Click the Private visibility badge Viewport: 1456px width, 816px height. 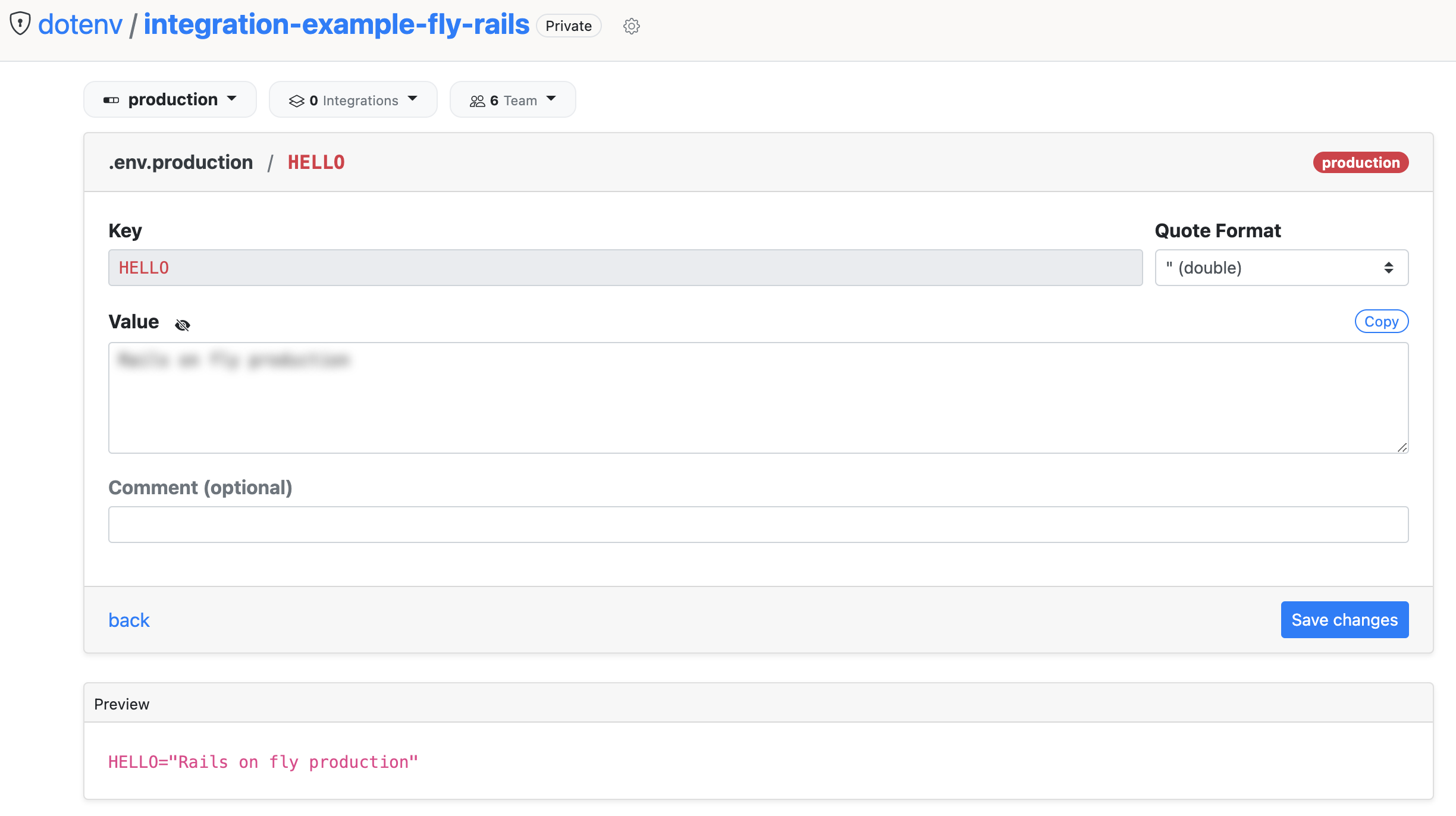[x=569, y=26]
